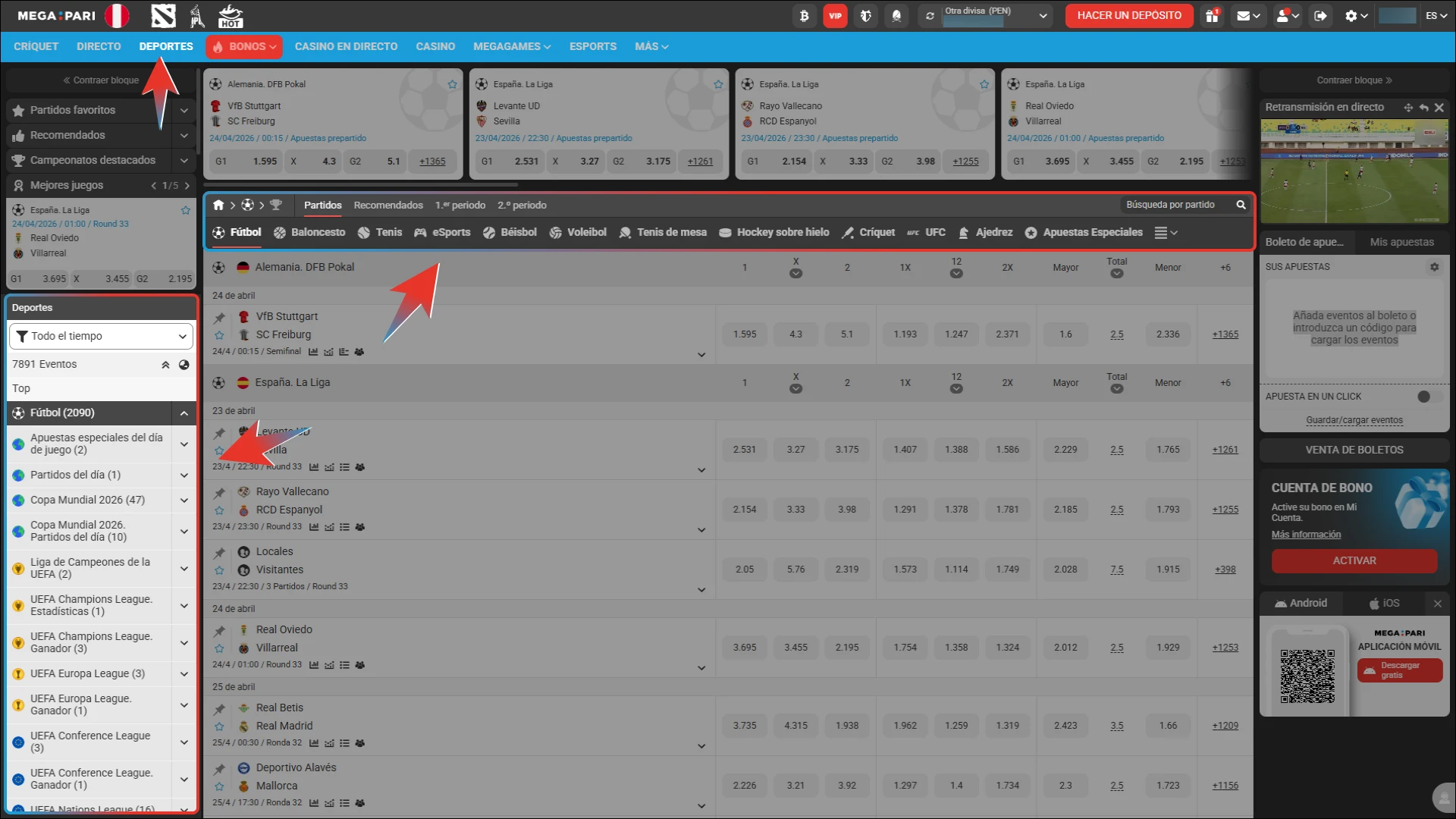Collapse the Fútbol (2090) section
1456x819 pixels.
(x=184, y=413)
